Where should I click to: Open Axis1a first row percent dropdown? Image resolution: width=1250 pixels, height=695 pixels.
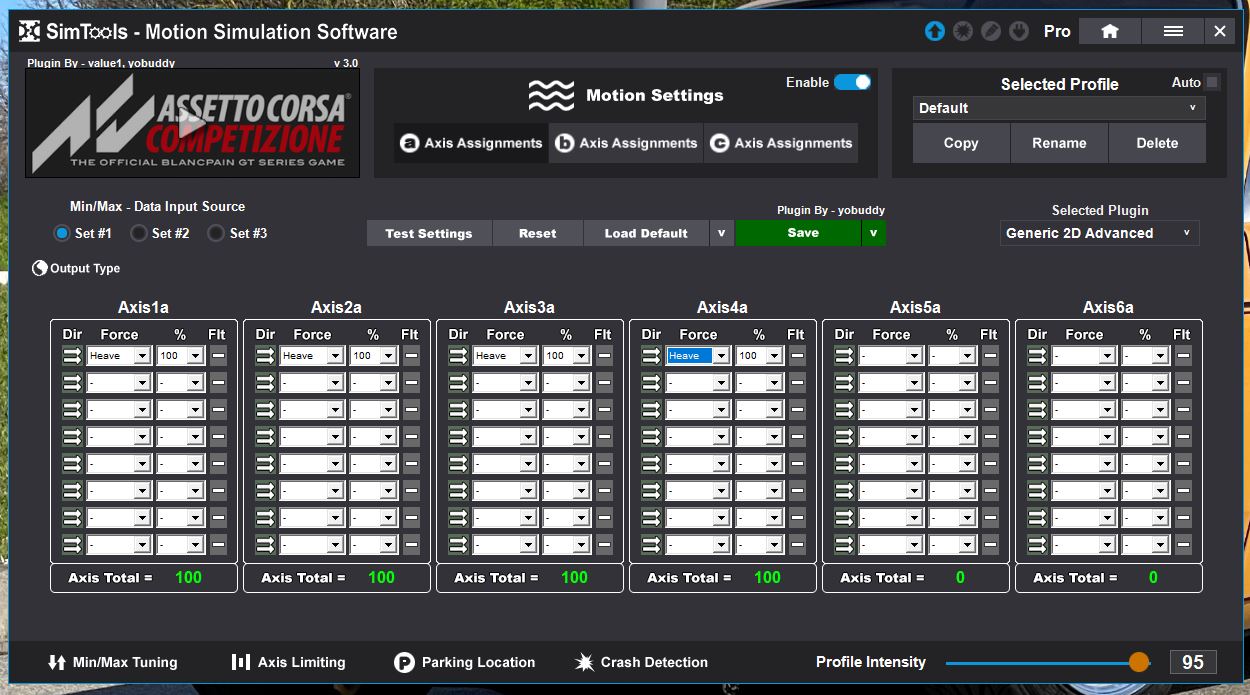click(x=180, y=355)
